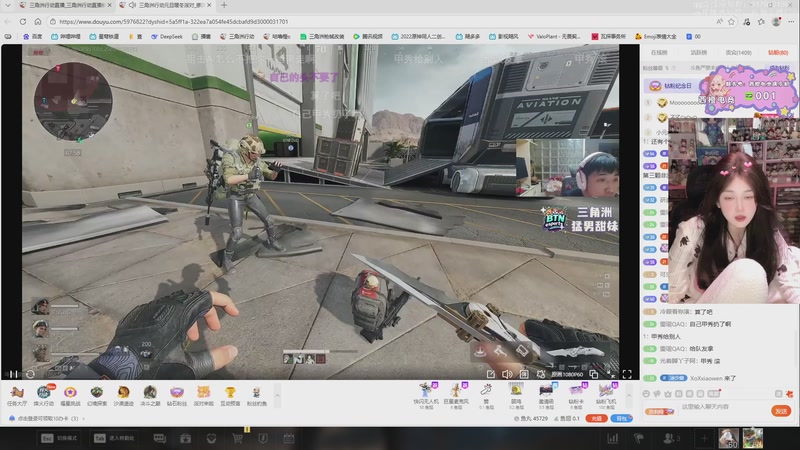Click the red gift-box icon beside chat toolbar
This screenshot has height=450, width=800.
(790, 394)
